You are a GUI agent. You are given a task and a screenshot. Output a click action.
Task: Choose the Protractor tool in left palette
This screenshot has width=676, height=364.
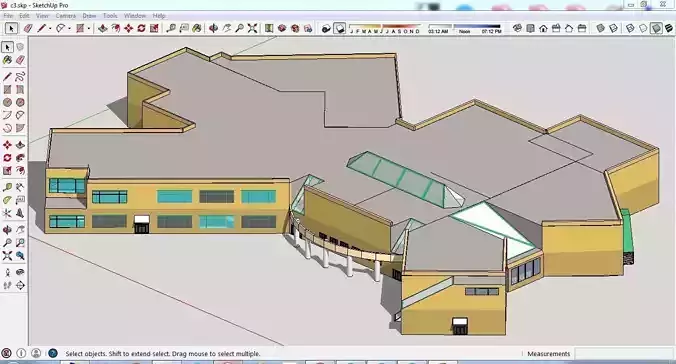click(x=7, y=200)
